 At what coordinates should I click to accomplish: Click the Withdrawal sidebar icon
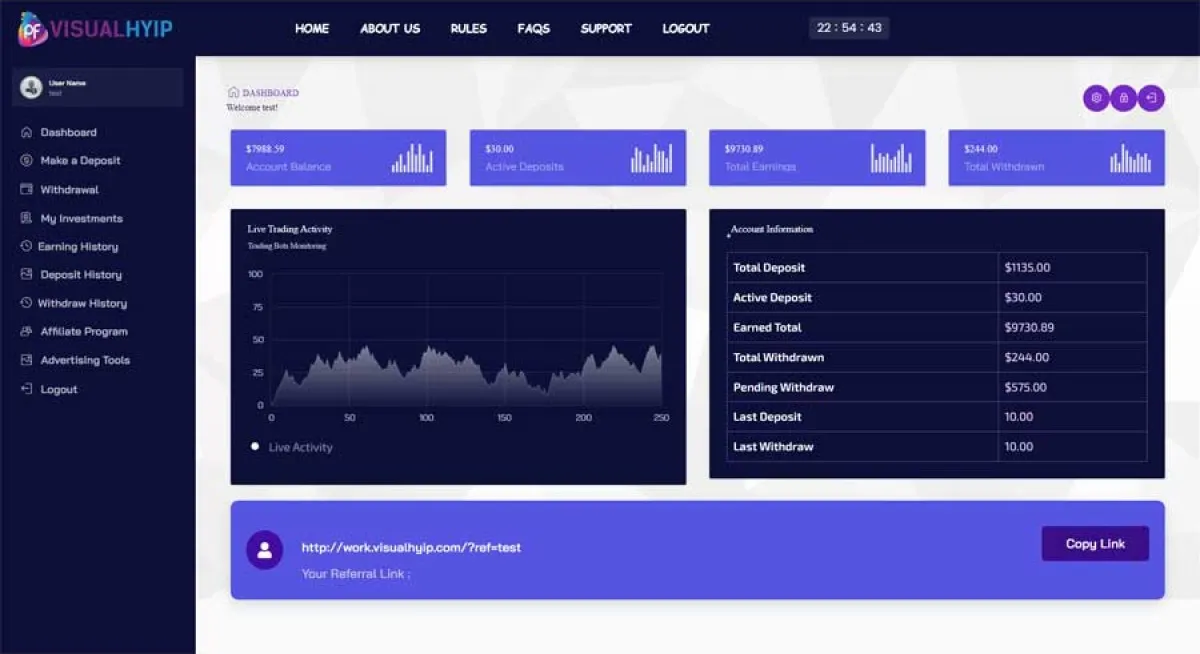click(27, 189)
